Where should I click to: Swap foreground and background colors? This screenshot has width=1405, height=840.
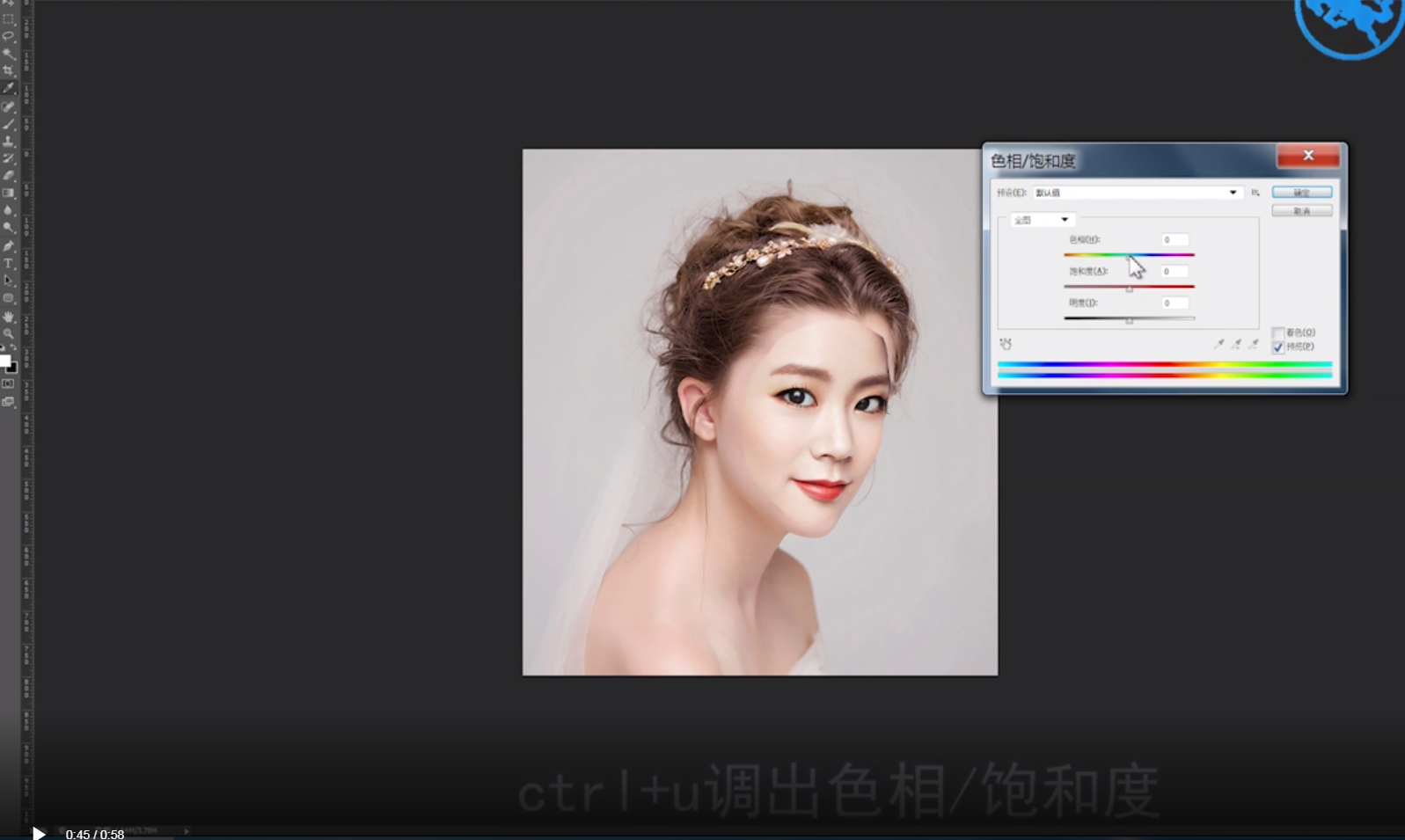click(x=13, y=349)
